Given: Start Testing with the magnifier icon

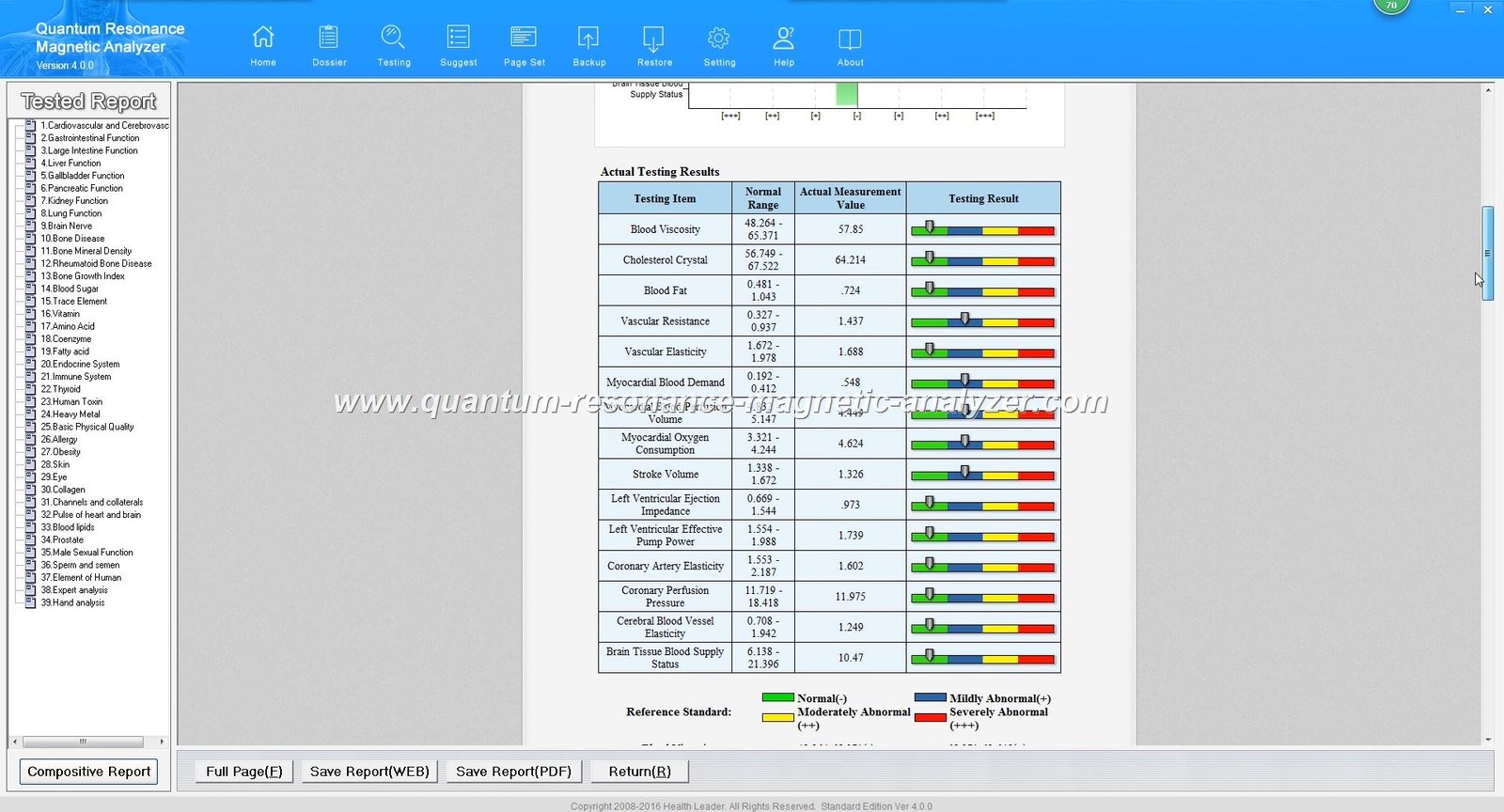Looking at the screenshot, I should [393, 38].
